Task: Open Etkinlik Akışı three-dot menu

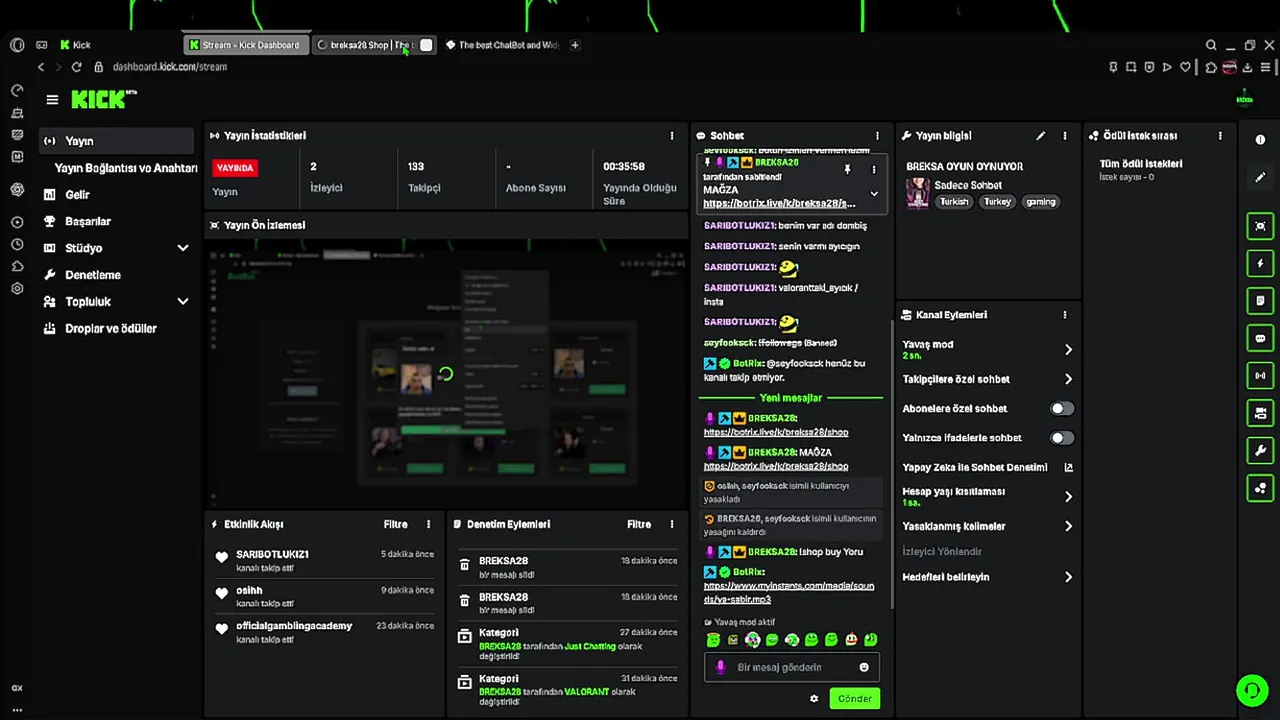Action: pos(428,525)
